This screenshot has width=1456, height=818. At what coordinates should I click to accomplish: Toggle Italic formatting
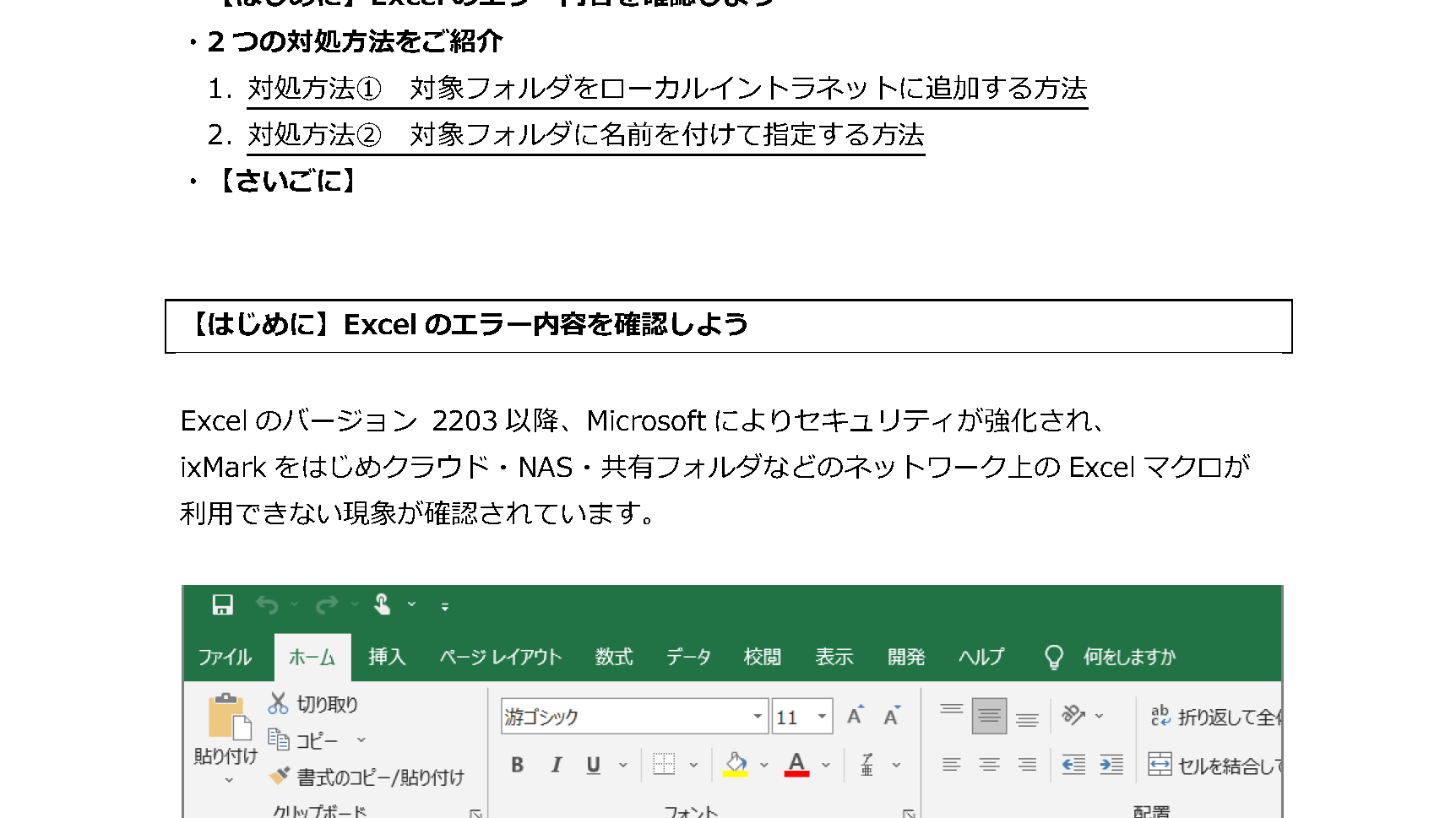[556, 765]
